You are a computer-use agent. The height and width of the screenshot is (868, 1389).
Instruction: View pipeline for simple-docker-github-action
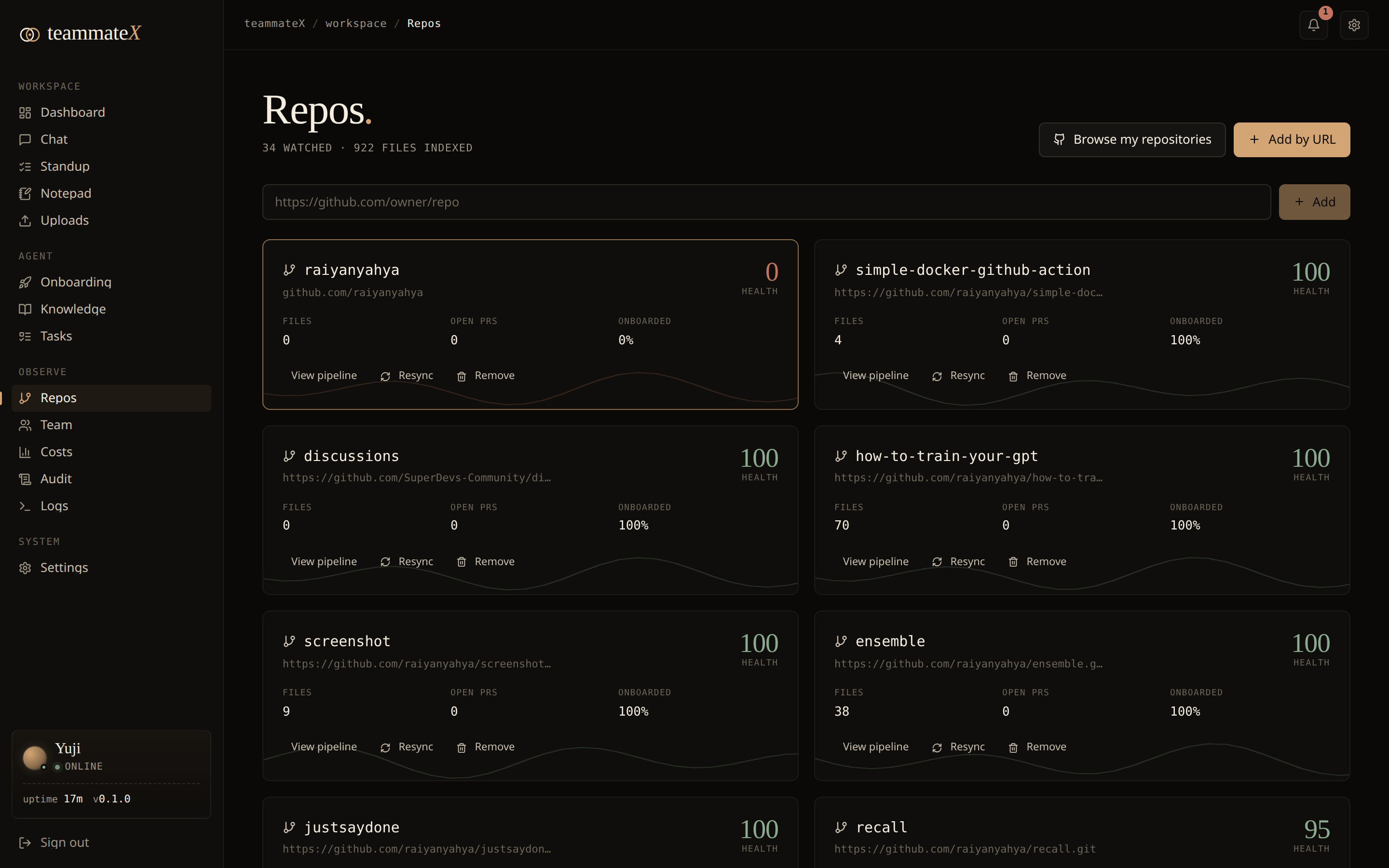click(x=875, y=376)
